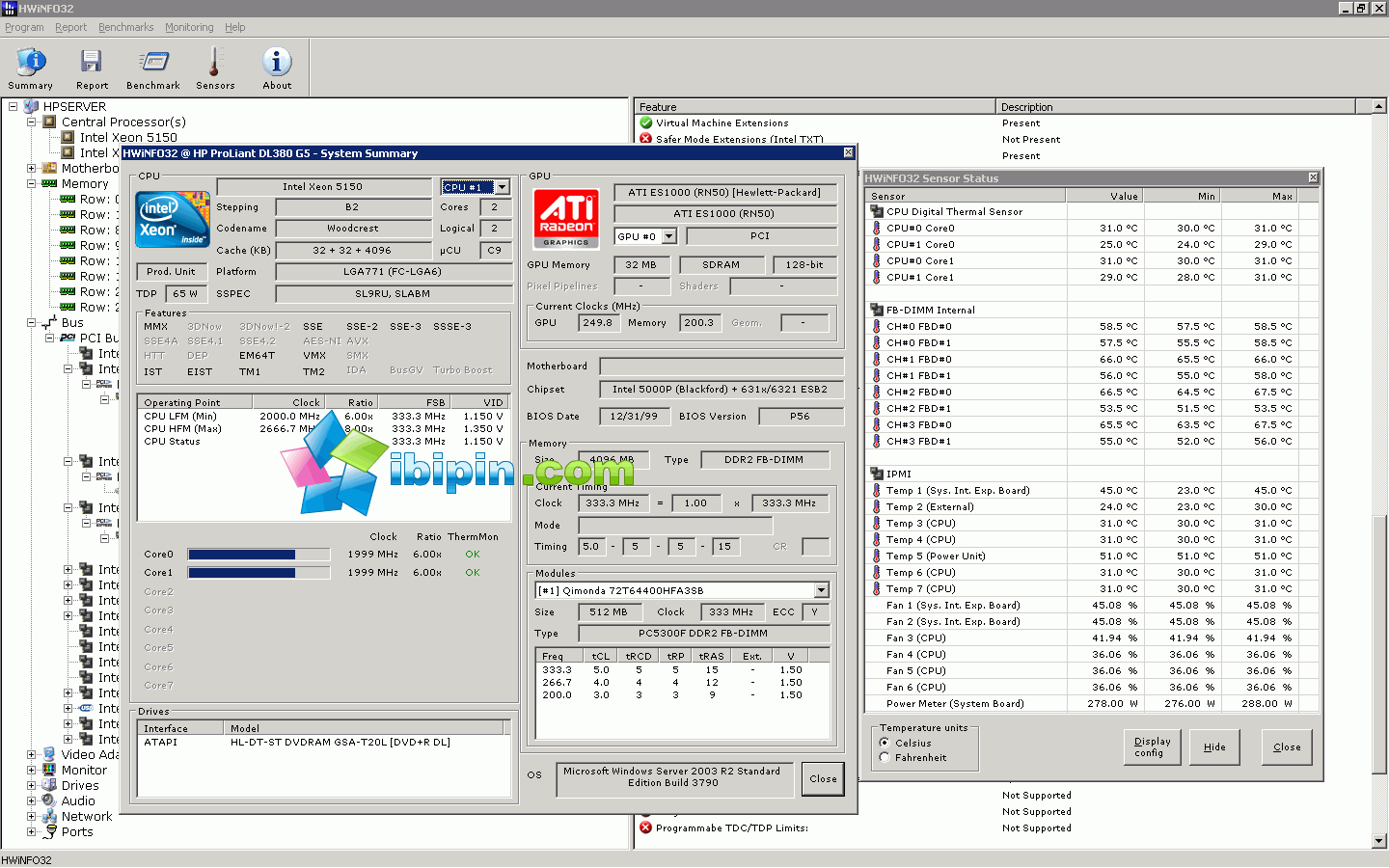
Task: Click the Max column header in sensors
Action: click(1259, 196)
